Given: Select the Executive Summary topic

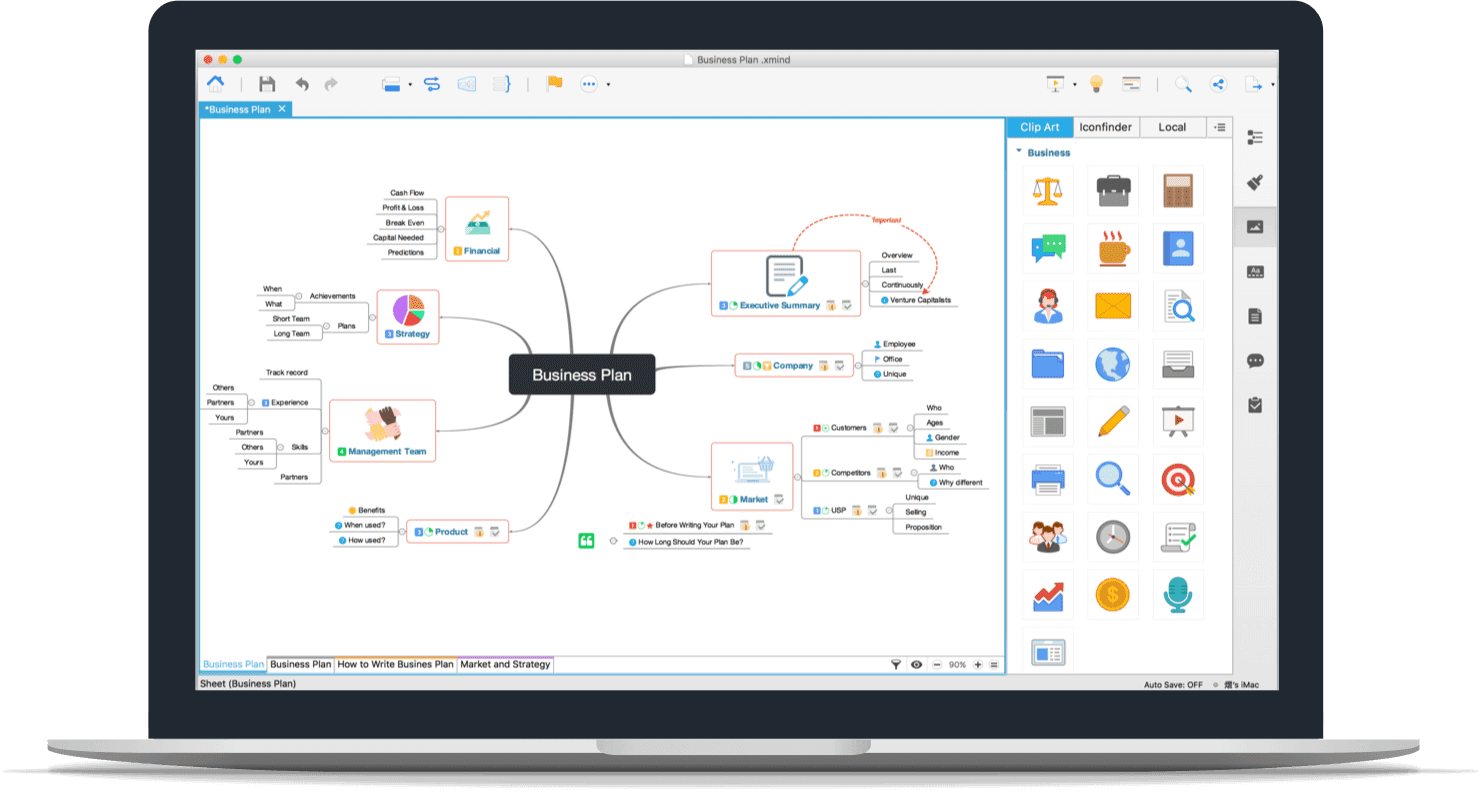Looking at the screenshot, I should [x=786, y=283].
